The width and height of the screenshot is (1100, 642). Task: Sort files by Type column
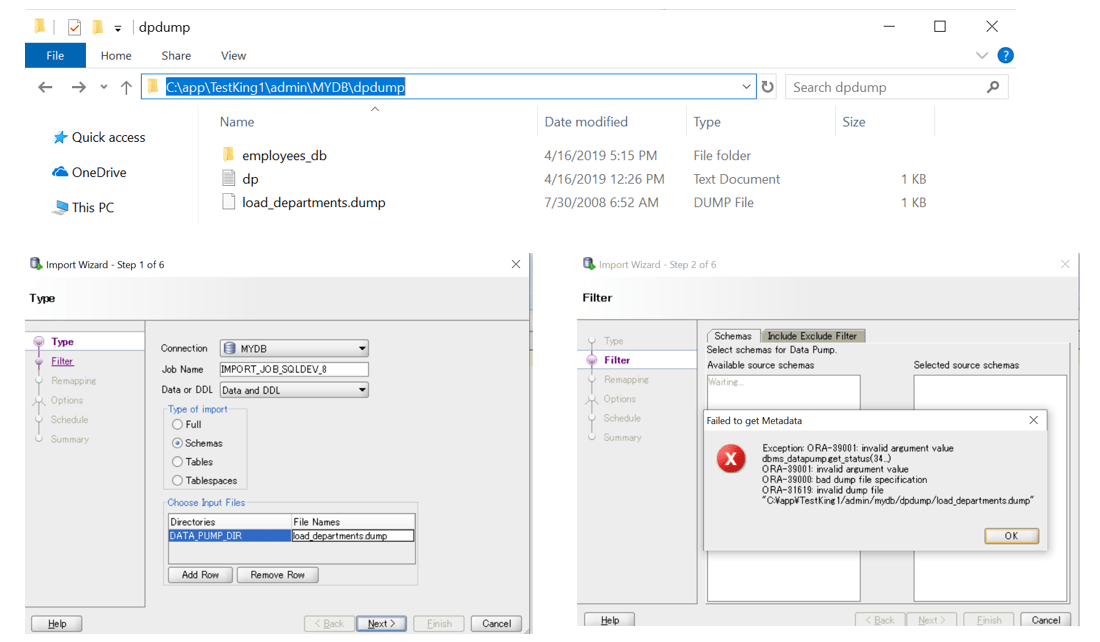706,122
